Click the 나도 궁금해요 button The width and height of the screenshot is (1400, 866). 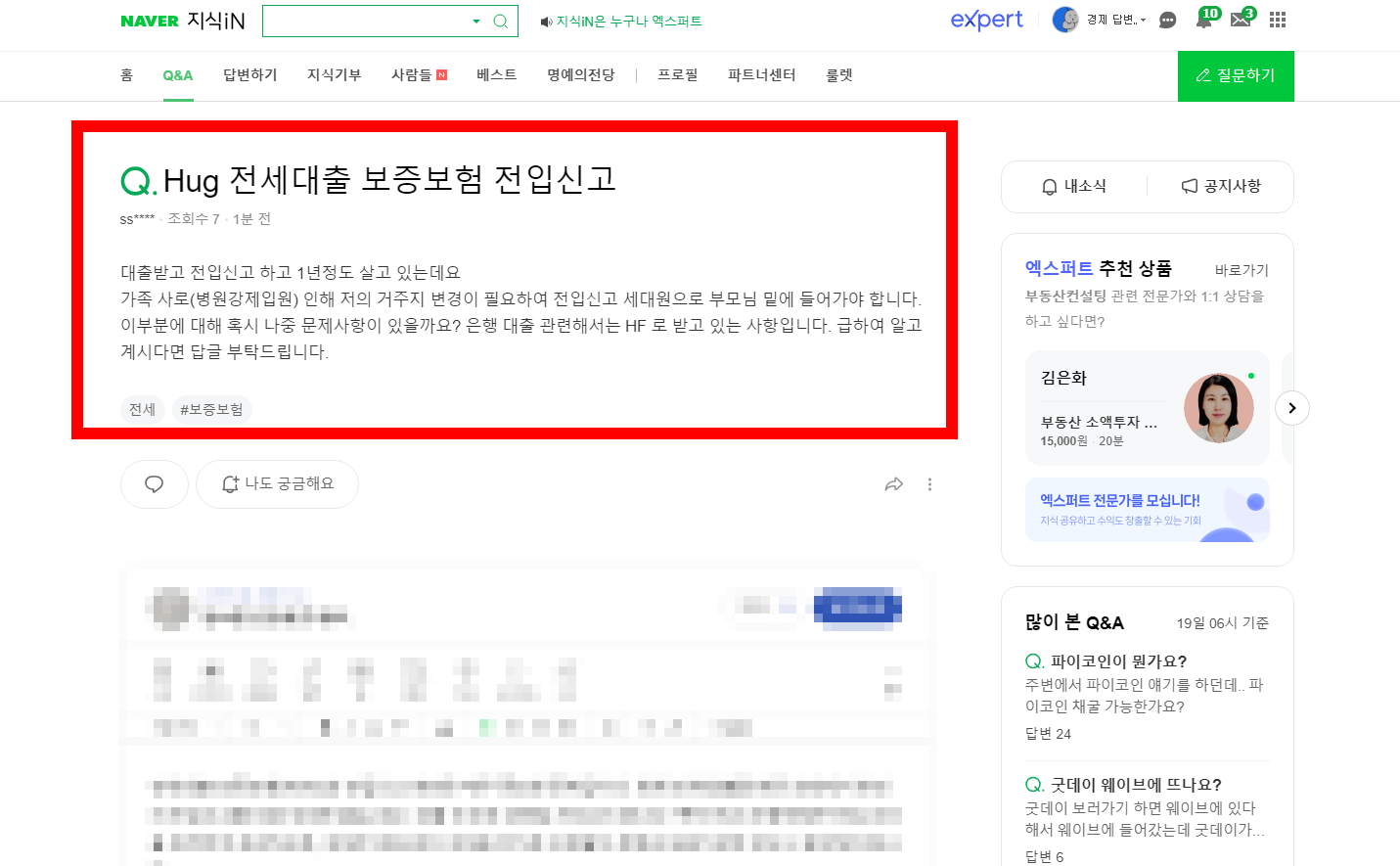(x=277, y=483)
